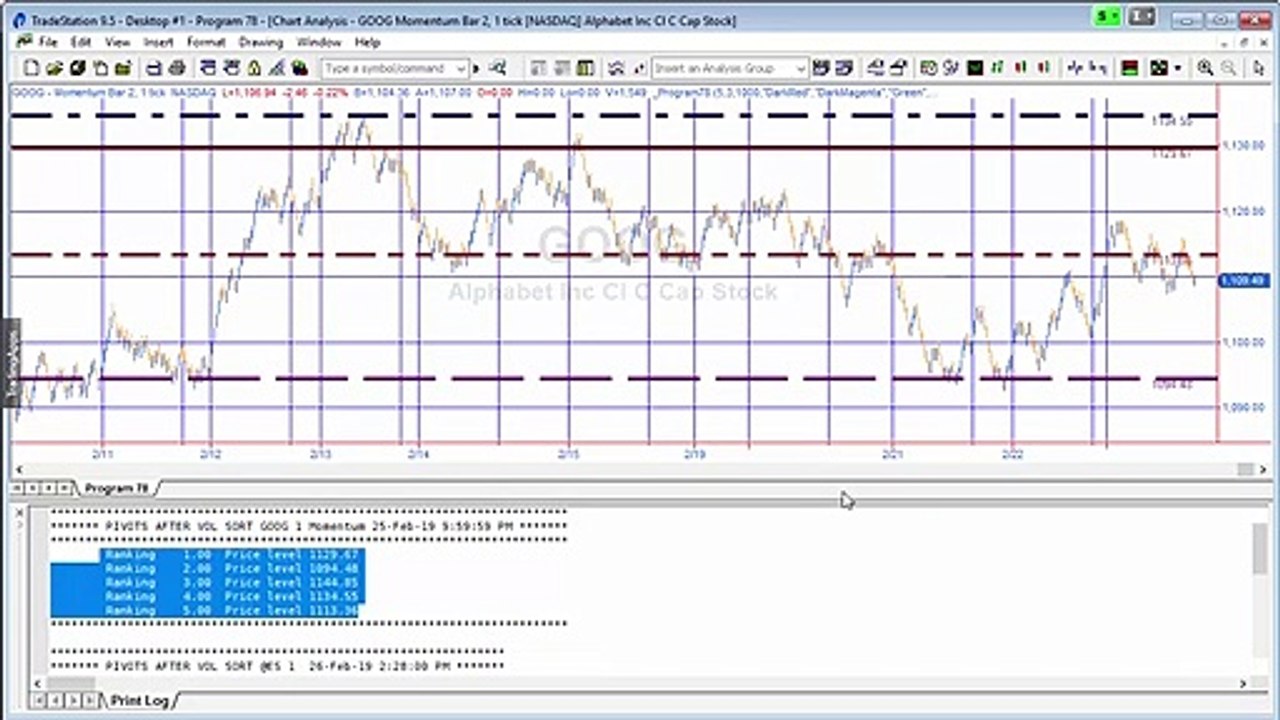1280x720 pixels.
Task: Click the 1,130.00 label on price axis
Action: click(x=1243, y=146)
